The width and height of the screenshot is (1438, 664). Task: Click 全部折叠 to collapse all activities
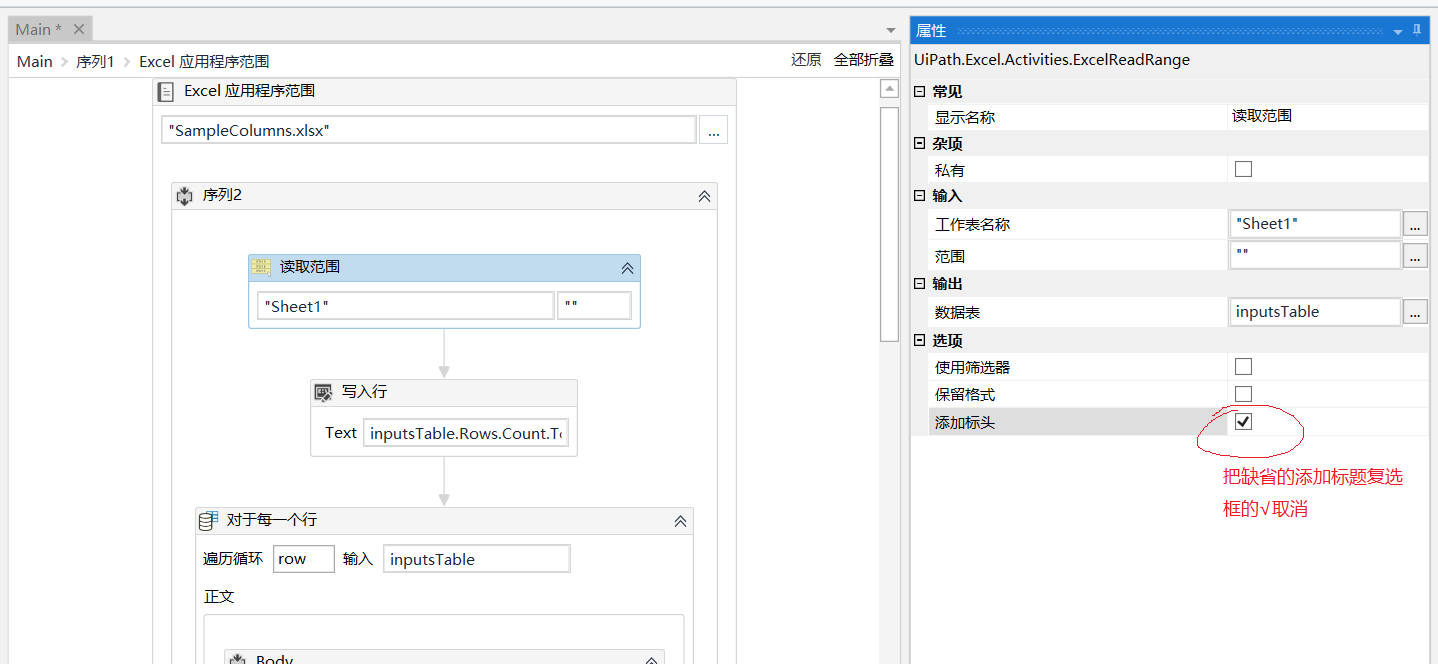[862, 60]
